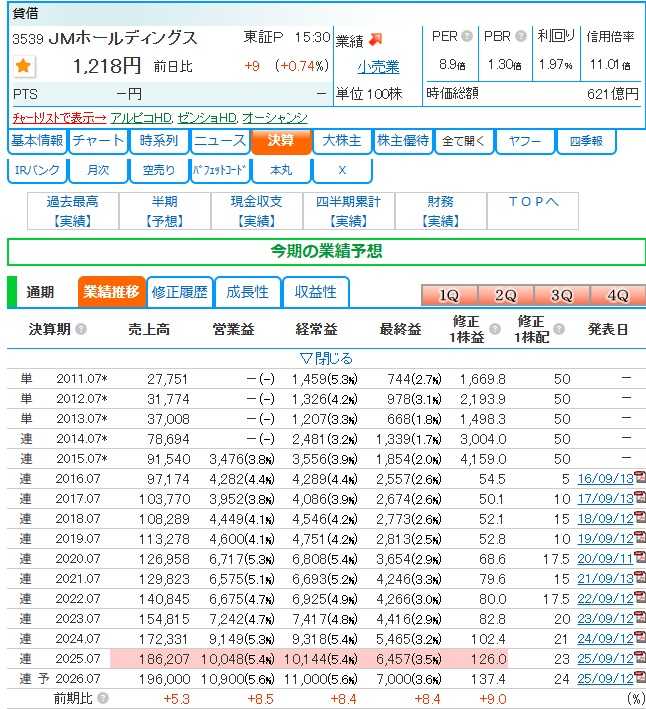The height and width of the screenshot is (709, 646).
Task: Open PDF icon for 17/09/13 announcement
Action: click(x=640, y=496)
